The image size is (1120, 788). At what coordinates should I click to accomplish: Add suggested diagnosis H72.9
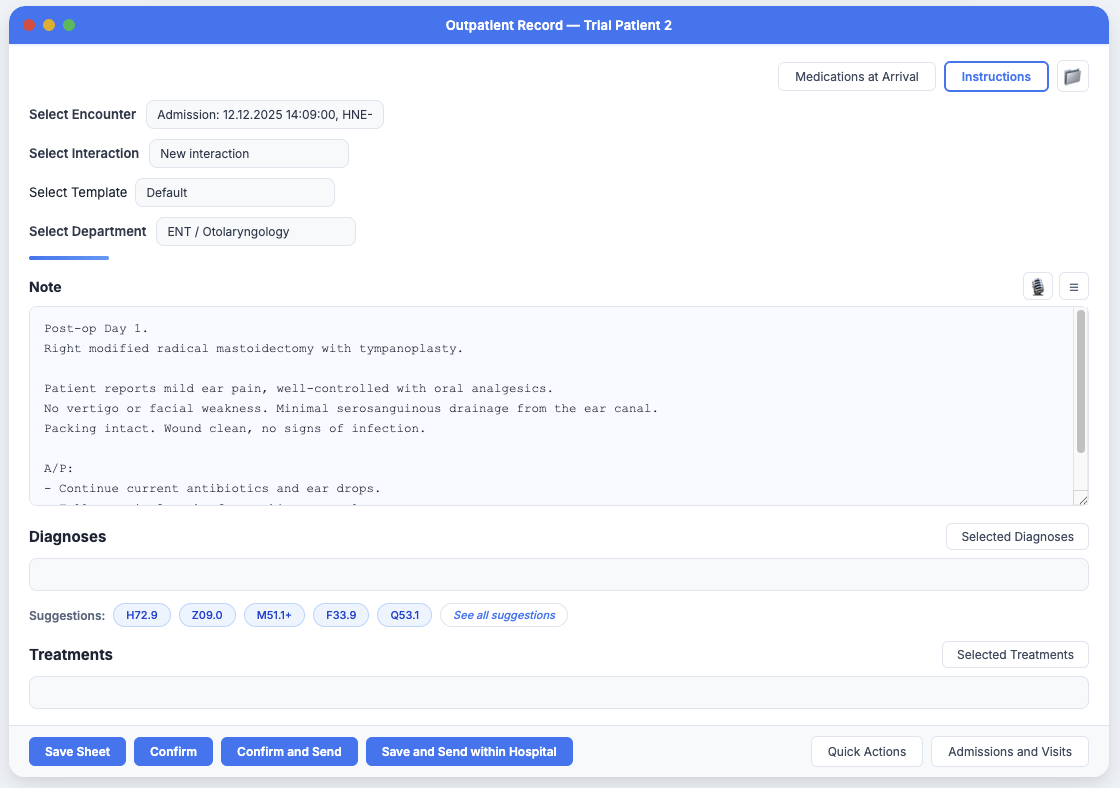point(142,615)
